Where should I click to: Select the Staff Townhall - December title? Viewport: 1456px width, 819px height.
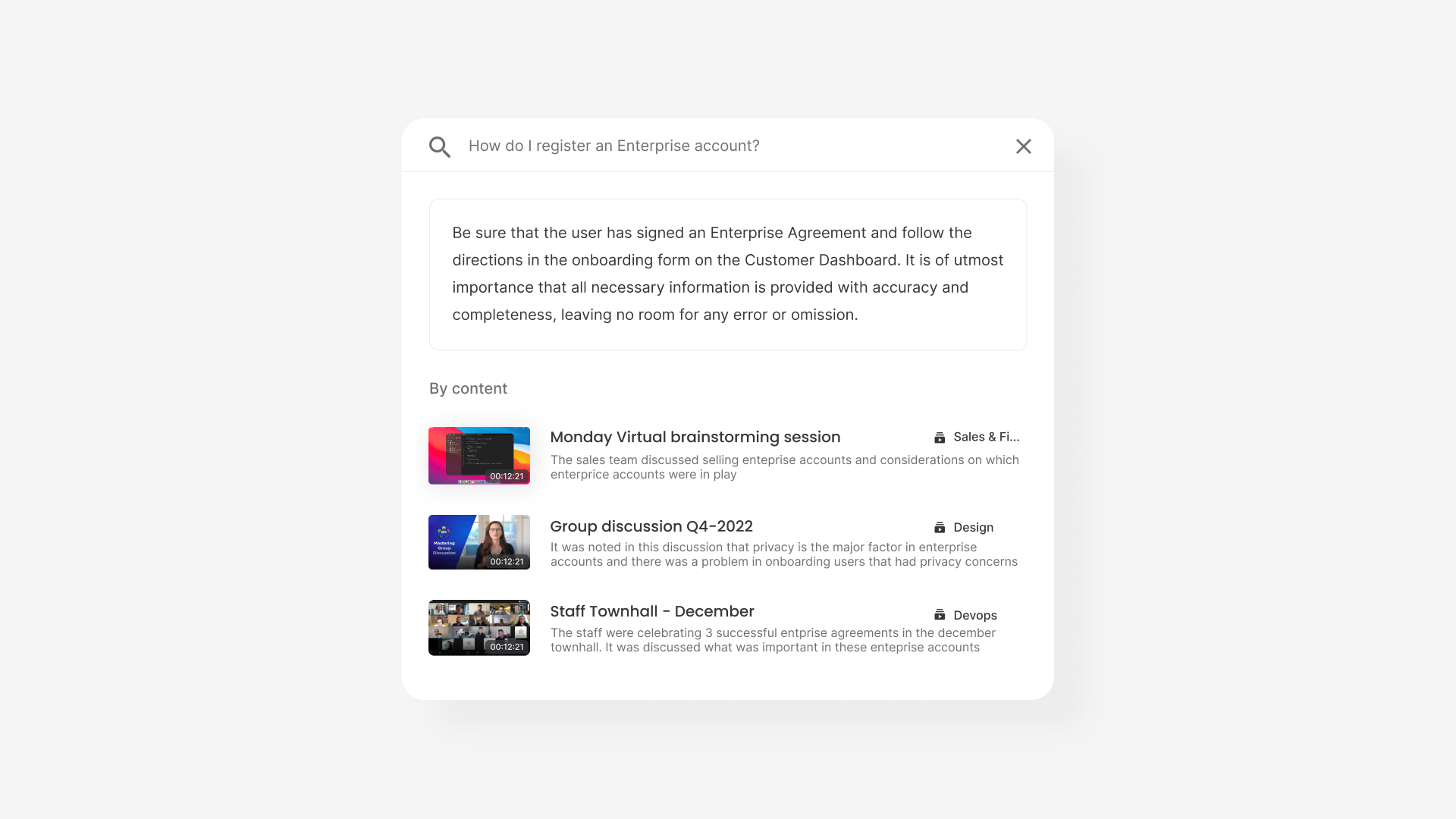click(652, 611)
